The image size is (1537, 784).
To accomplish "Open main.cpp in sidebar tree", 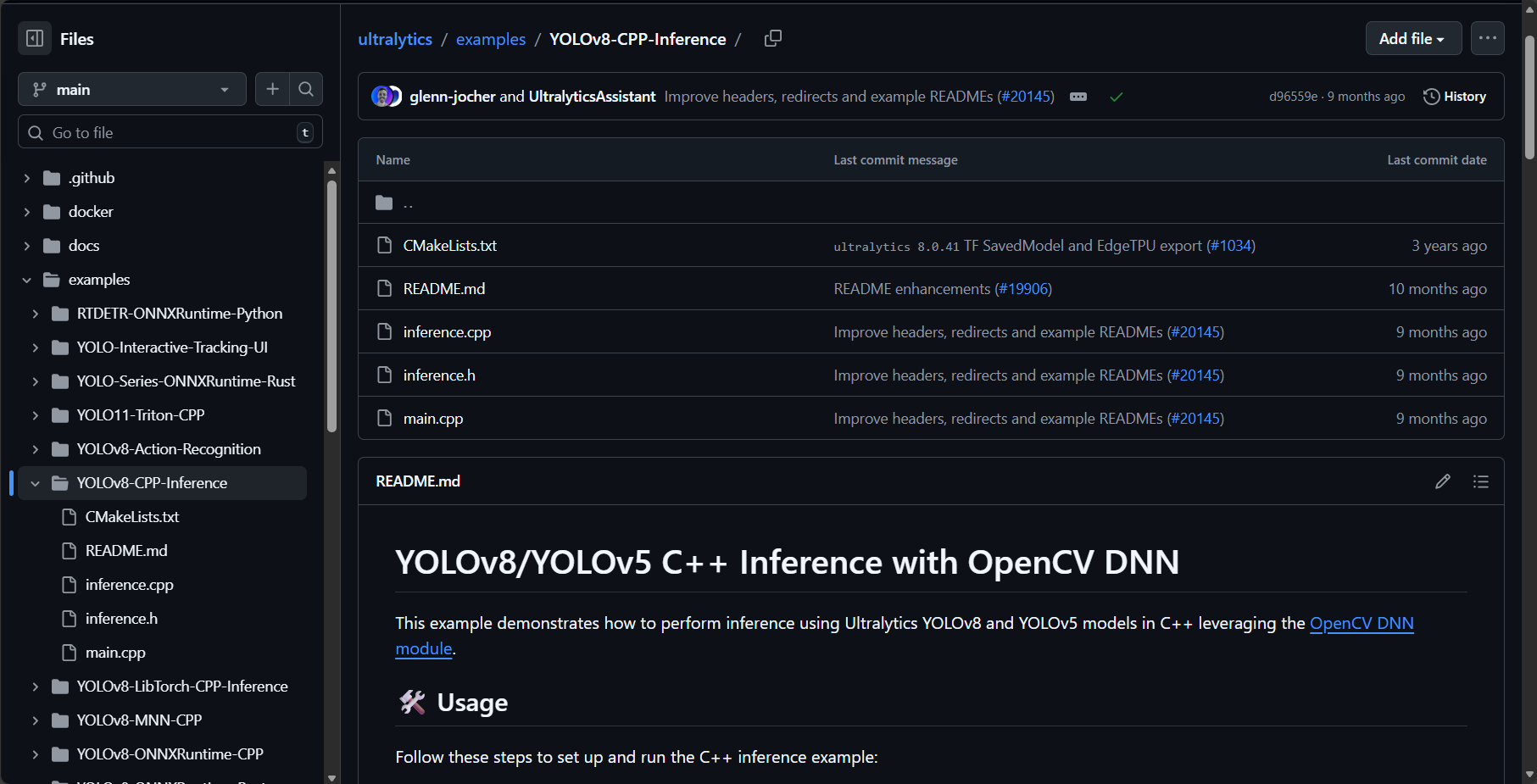I will [115, 653].
